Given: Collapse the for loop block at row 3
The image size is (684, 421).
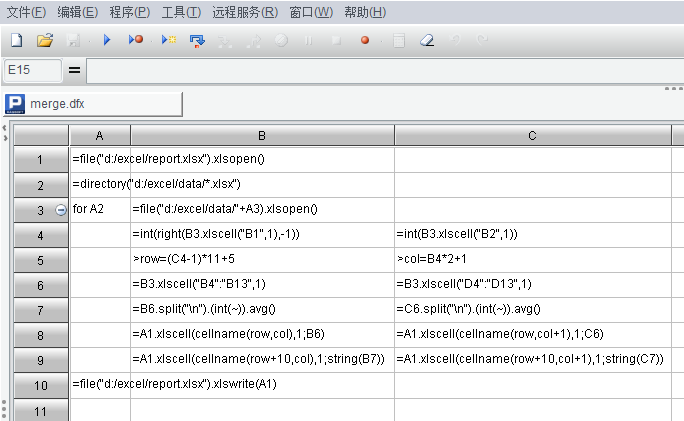Looking at the screenshot, I should 61,210.
